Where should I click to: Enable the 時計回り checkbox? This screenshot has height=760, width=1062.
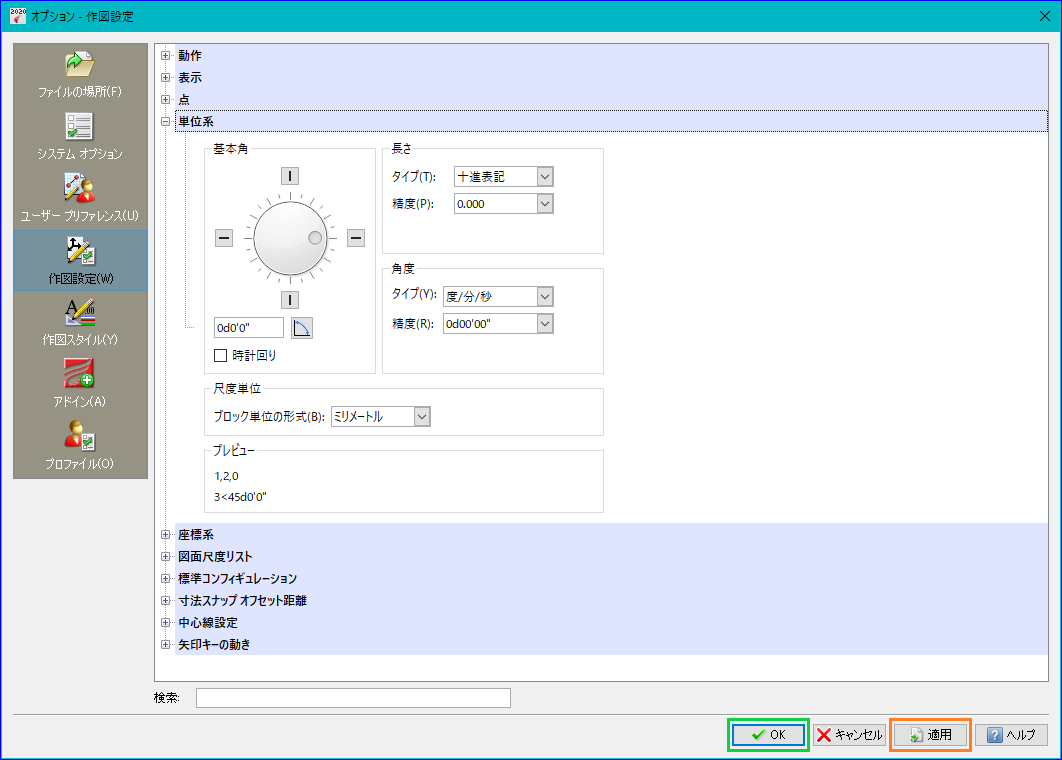click(x=220, y=355)
